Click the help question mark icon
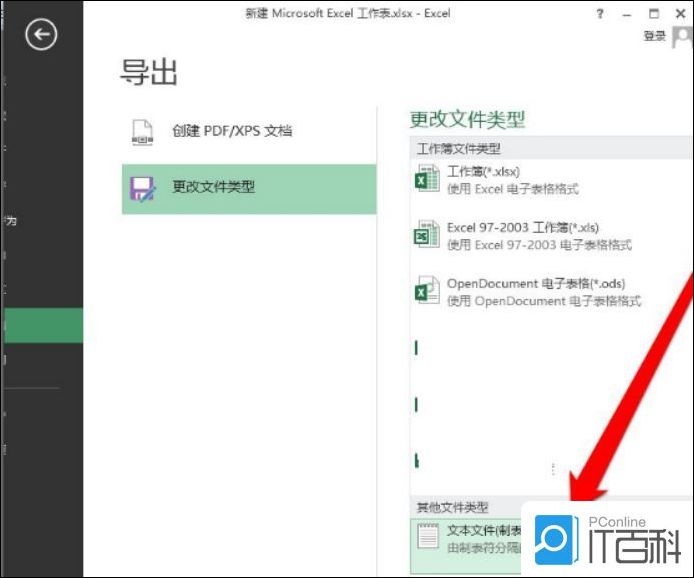 (600, 14)
